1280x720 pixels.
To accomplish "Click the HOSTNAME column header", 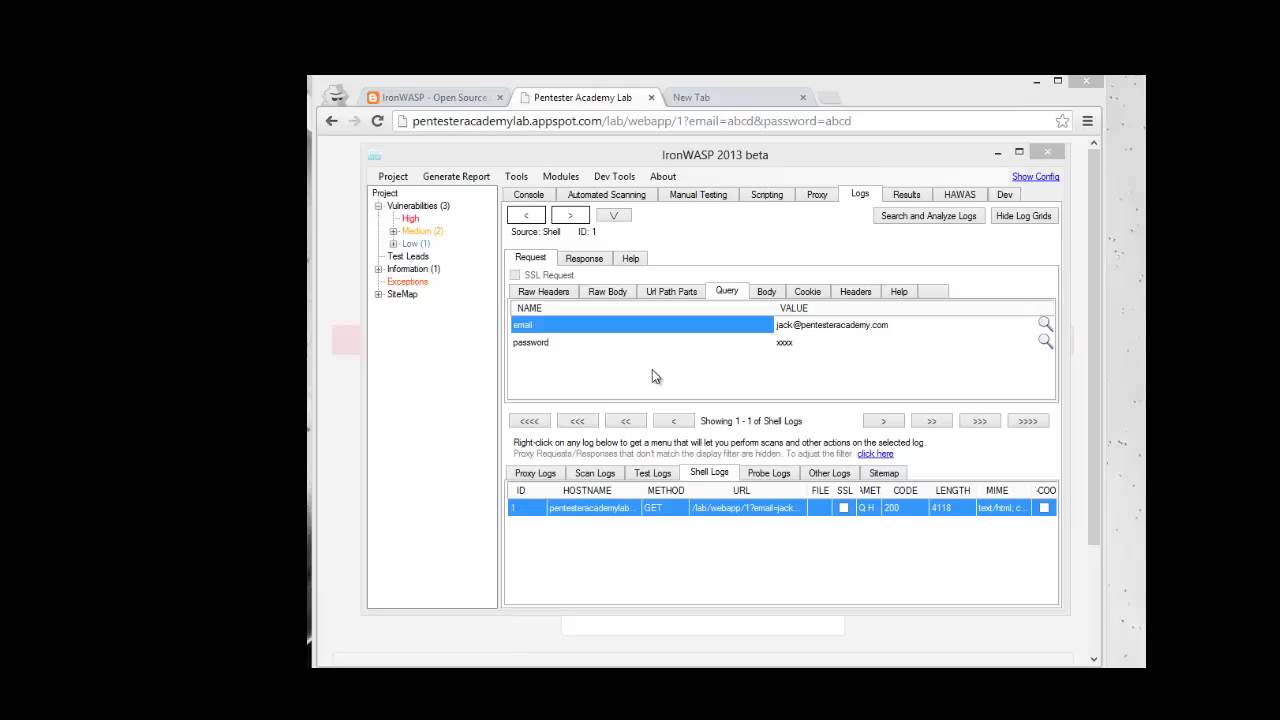I will [587, 491].
